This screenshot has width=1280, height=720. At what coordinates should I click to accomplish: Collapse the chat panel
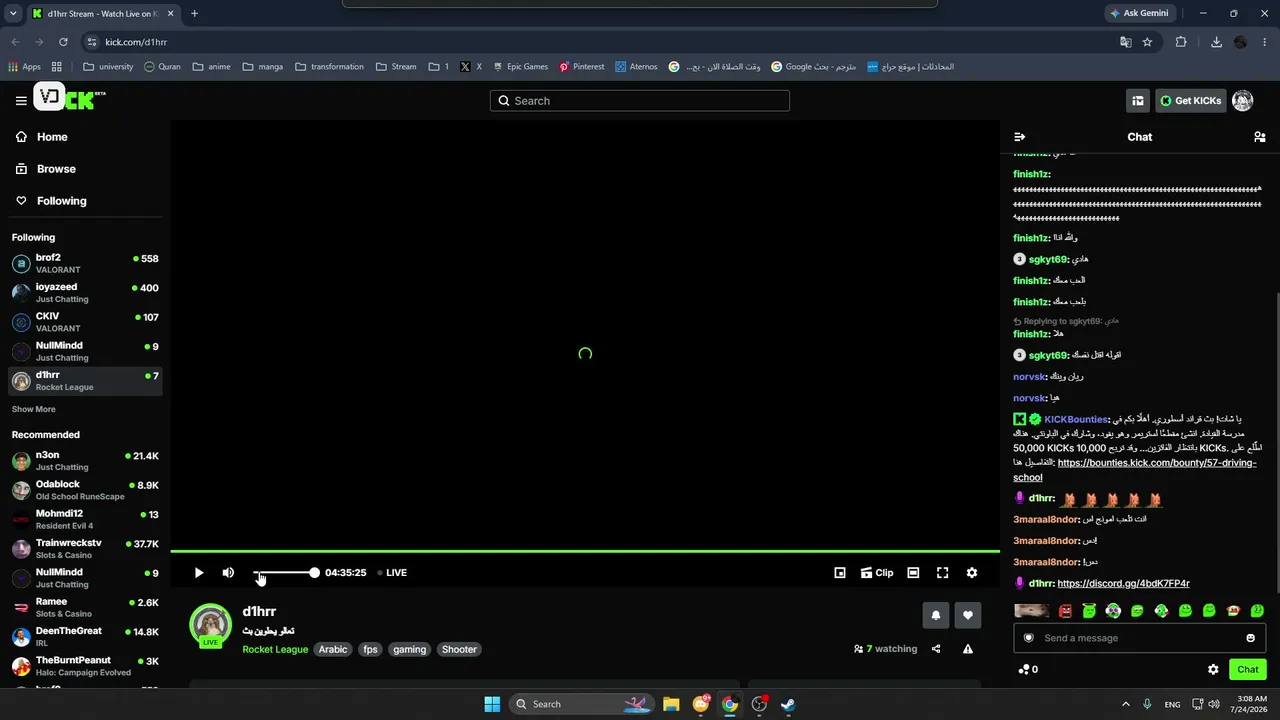click(1020, 137)
